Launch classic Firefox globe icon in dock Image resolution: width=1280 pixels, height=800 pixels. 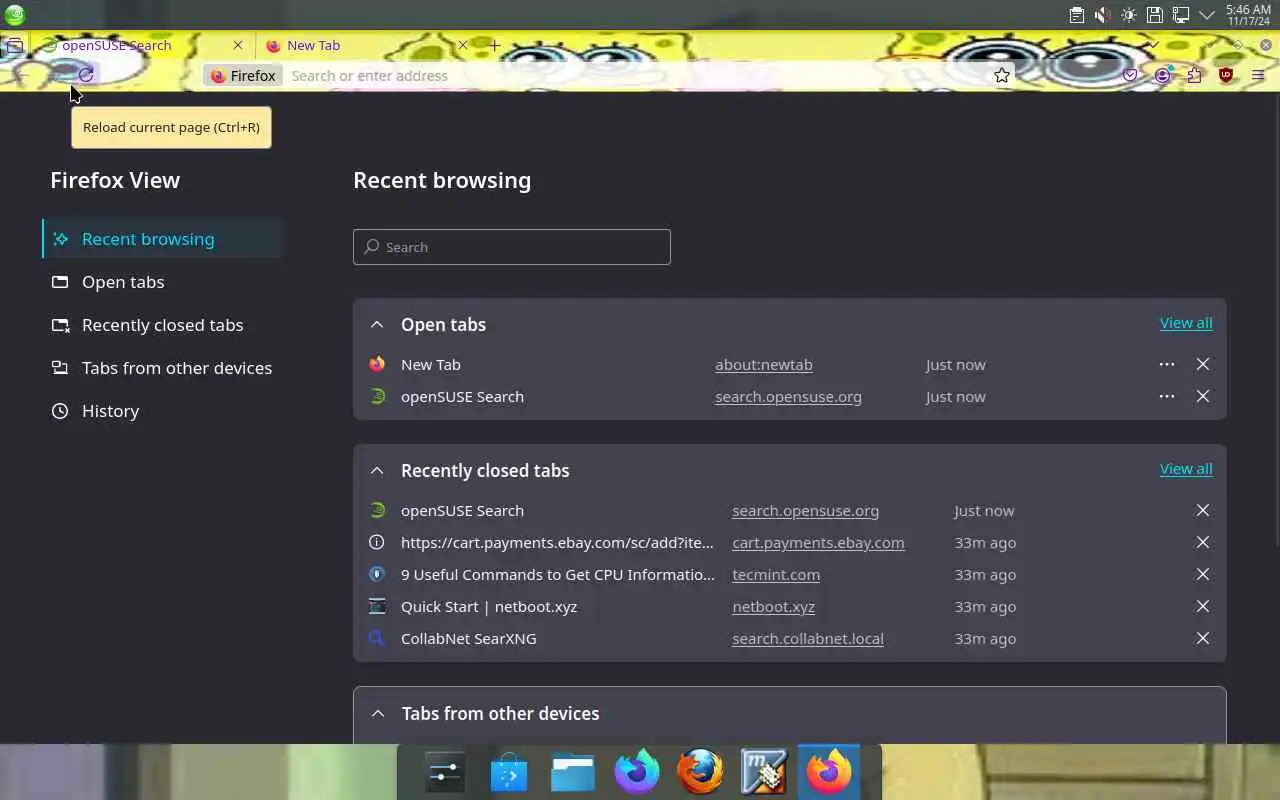click(x=700, y=772)
